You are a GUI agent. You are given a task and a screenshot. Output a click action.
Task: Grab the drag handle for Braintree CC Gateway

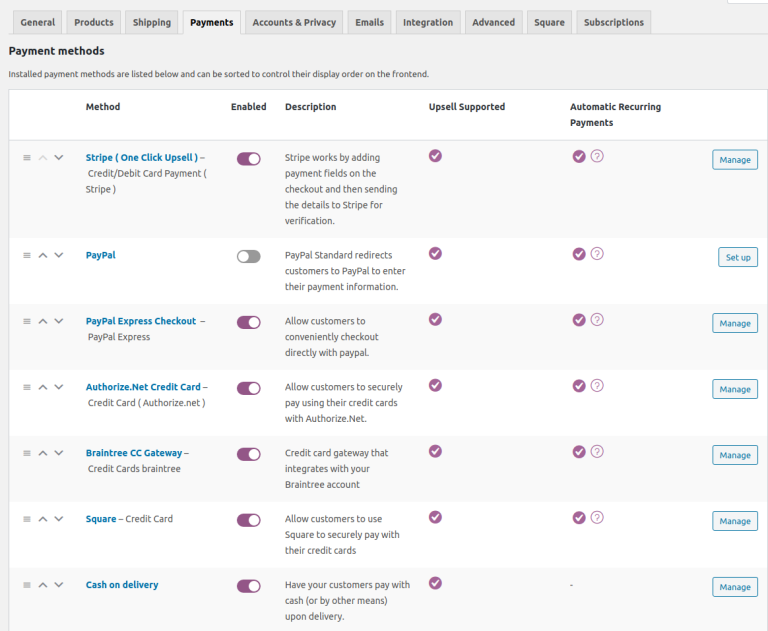(27, 453)
